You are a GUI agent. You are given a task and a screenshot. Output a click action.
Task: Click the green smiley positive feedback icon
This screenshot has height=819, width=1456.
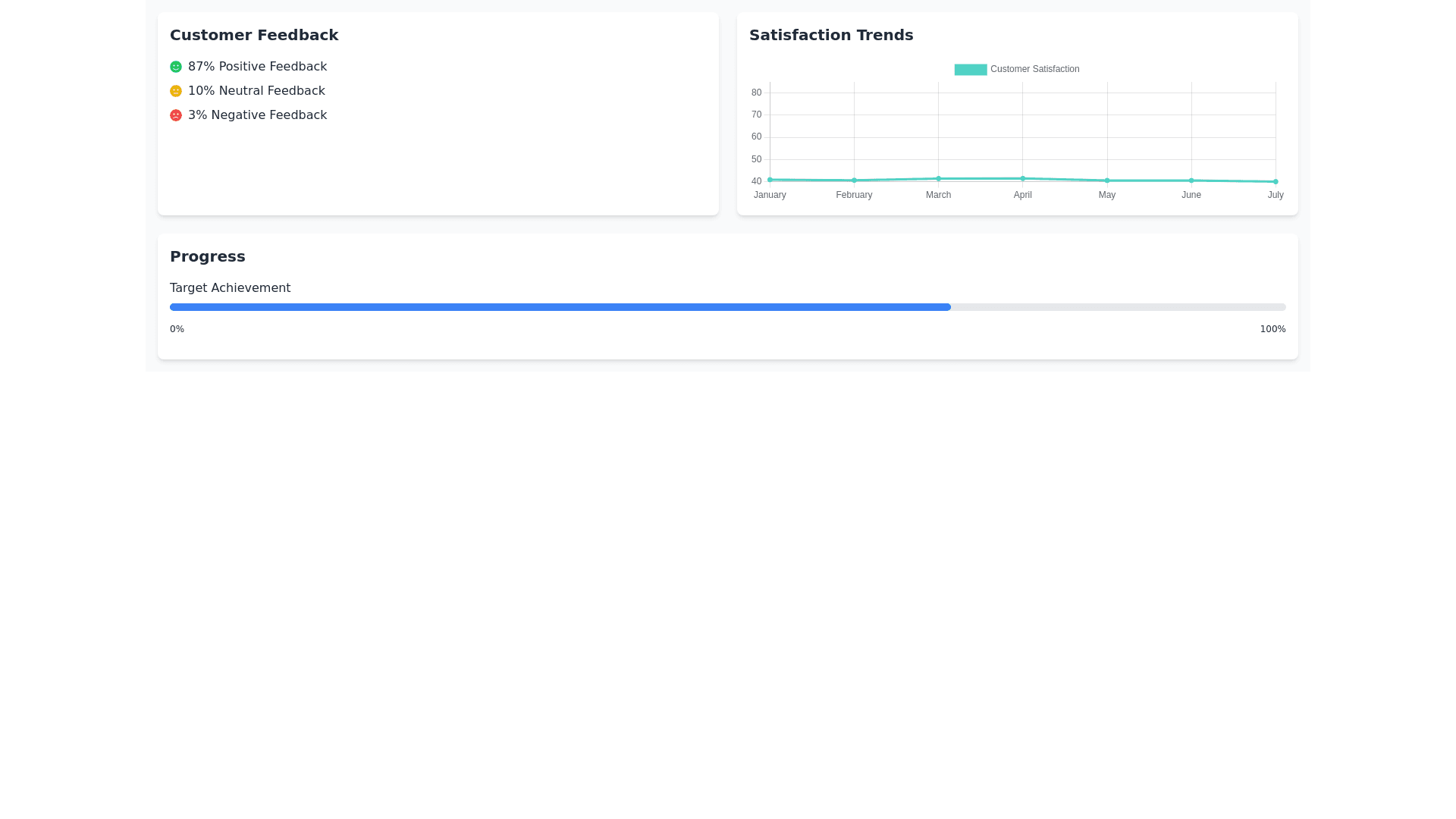(x=176, y=67)
